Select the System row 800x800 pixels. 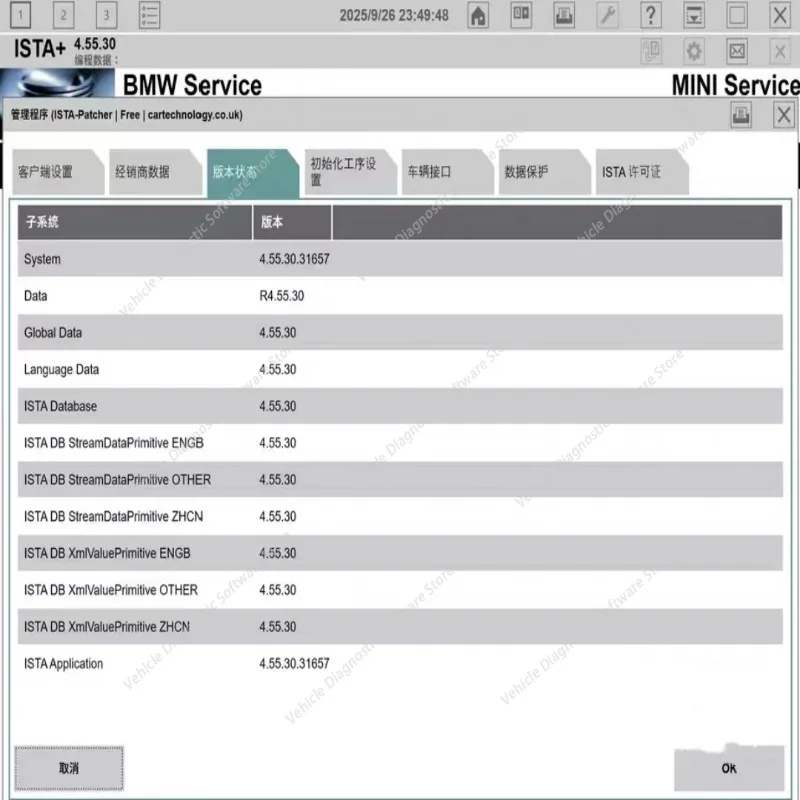pos(400,259)
